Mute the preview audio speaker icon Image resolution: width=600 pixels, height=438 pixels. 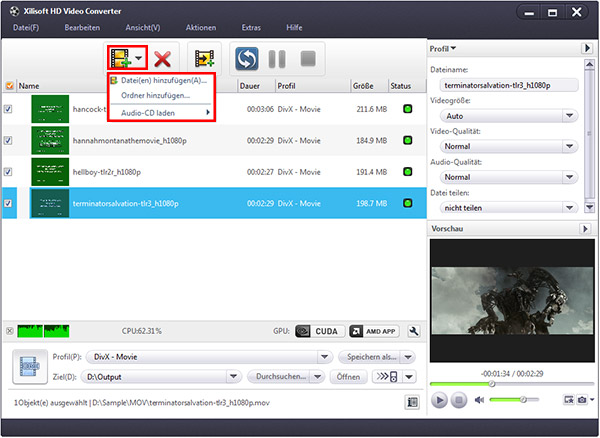(479, 400)
